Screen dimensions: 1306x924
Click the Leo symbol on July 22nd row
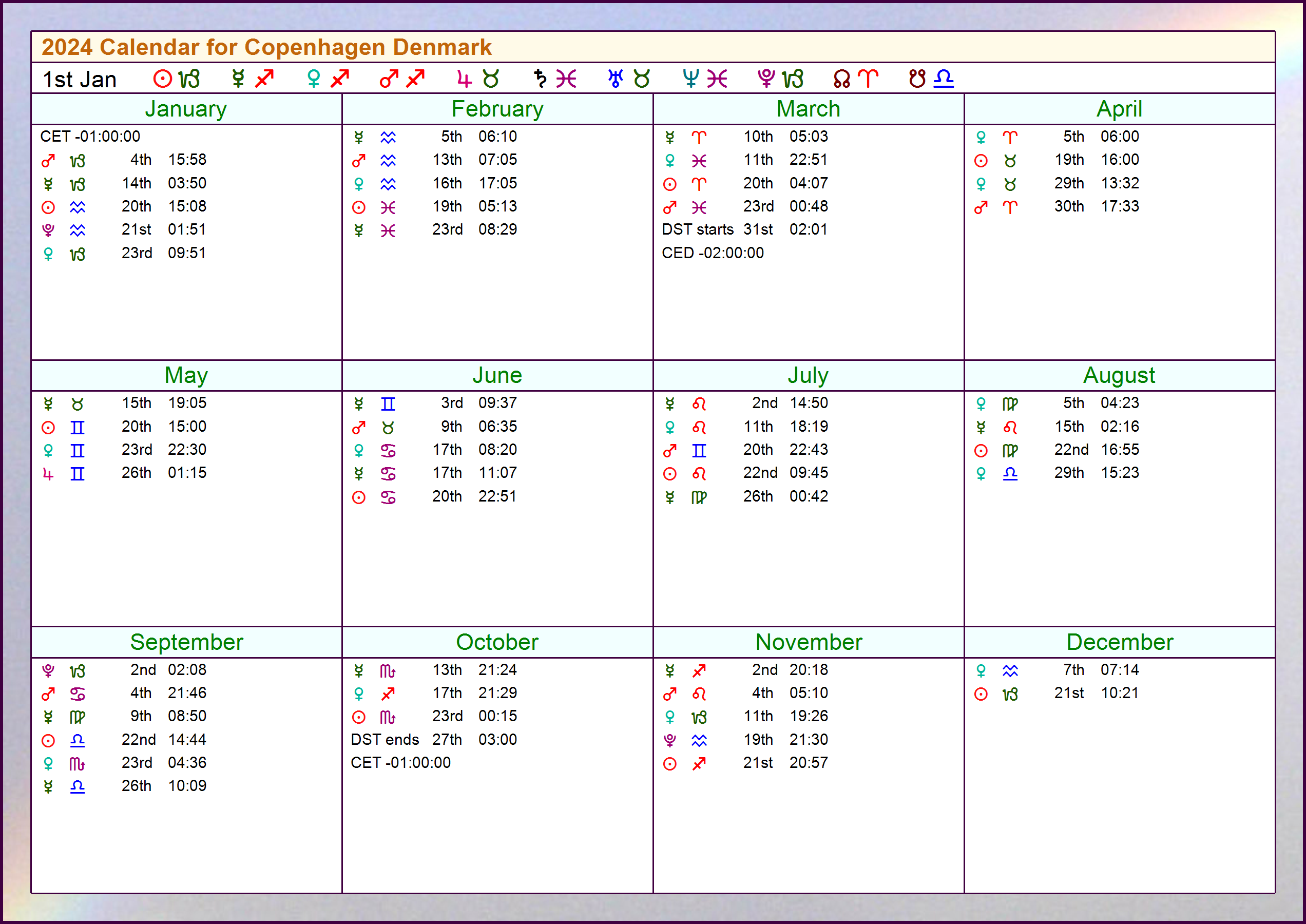coord(699,474)
